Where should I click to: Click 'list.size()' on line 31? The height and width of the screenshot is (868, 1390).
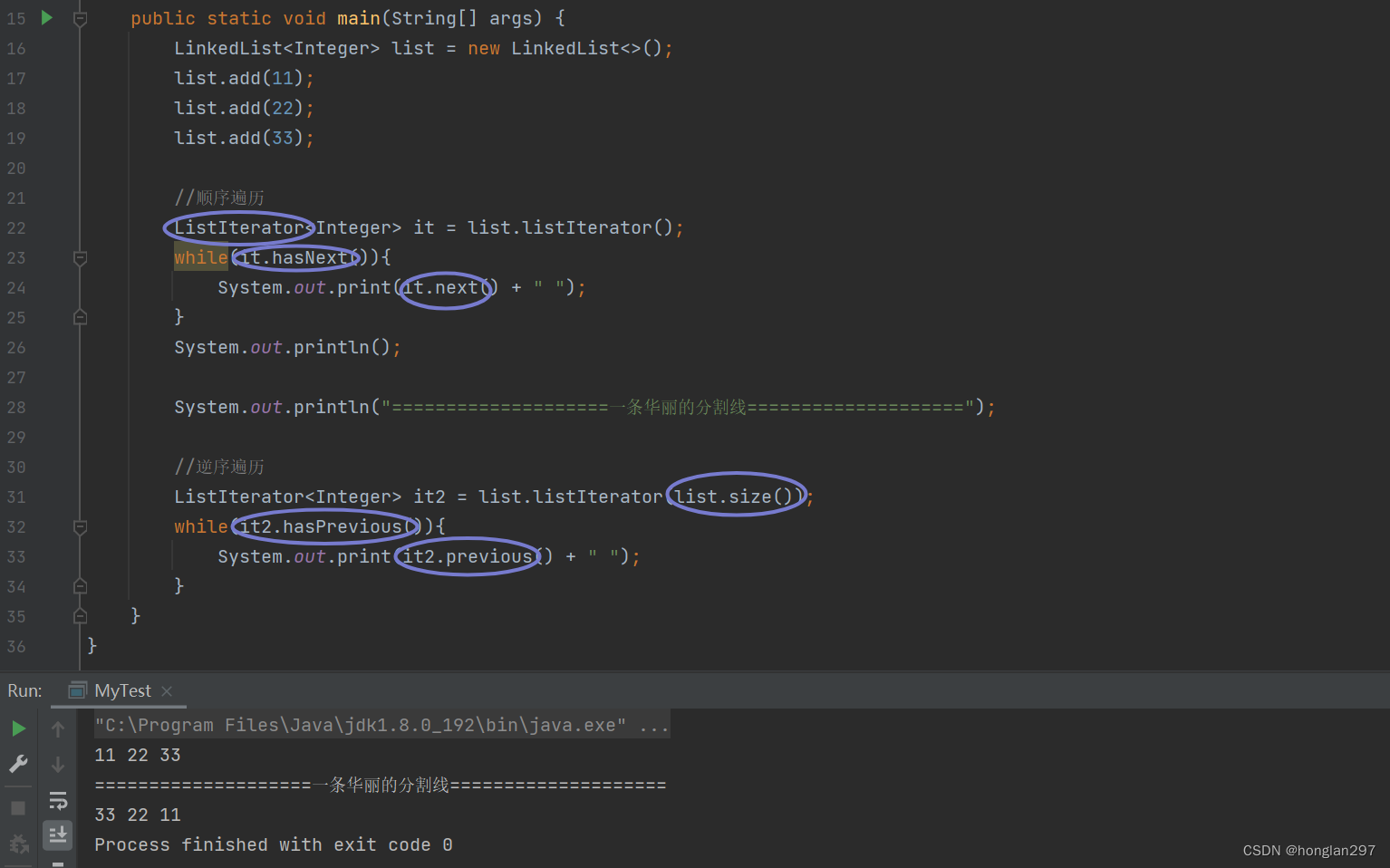click(735, 497)
